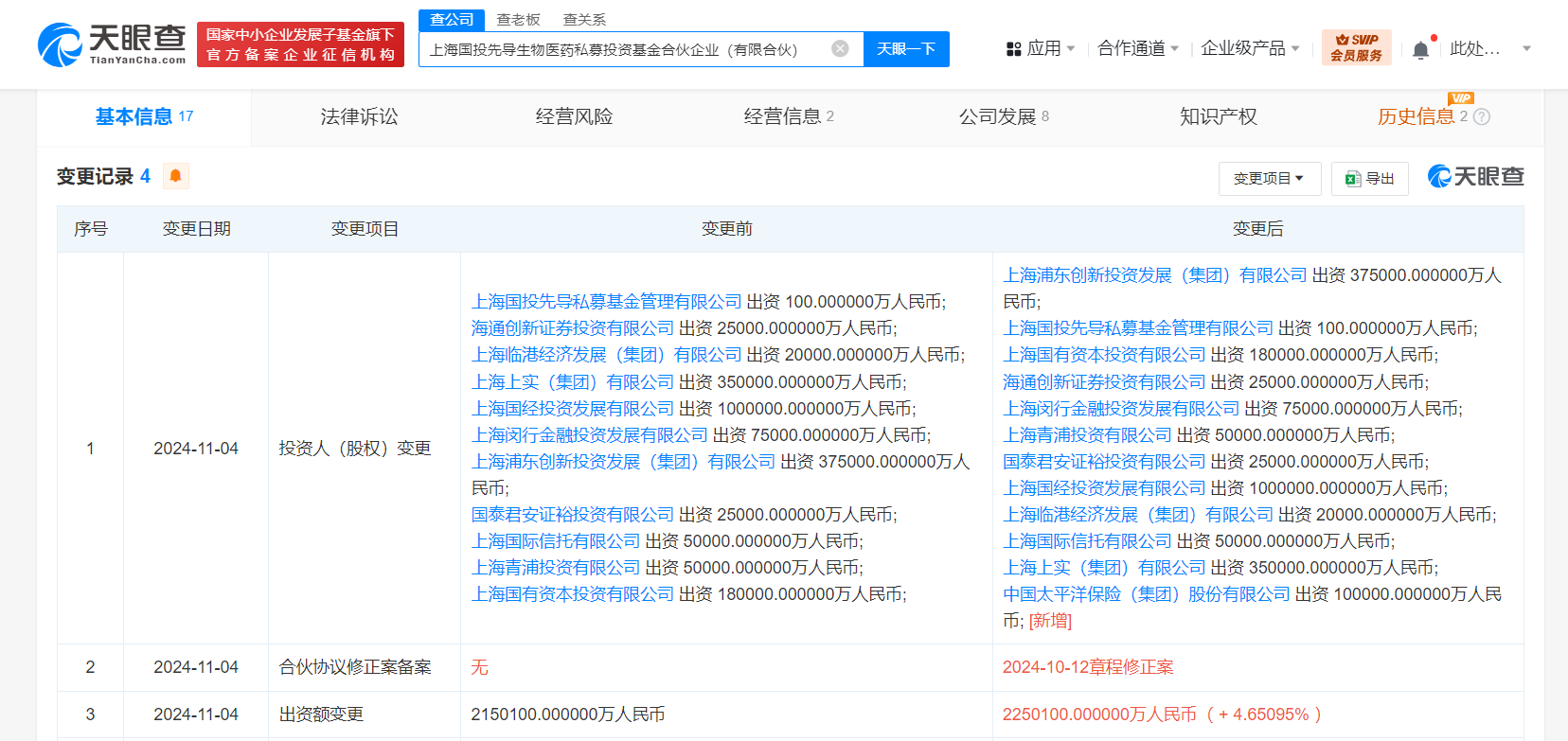The image size is (1568, 741).
Task: Open 国泰君安证裕投资有限公司 in 变更前 column
Action: click(x=573, y=515)
